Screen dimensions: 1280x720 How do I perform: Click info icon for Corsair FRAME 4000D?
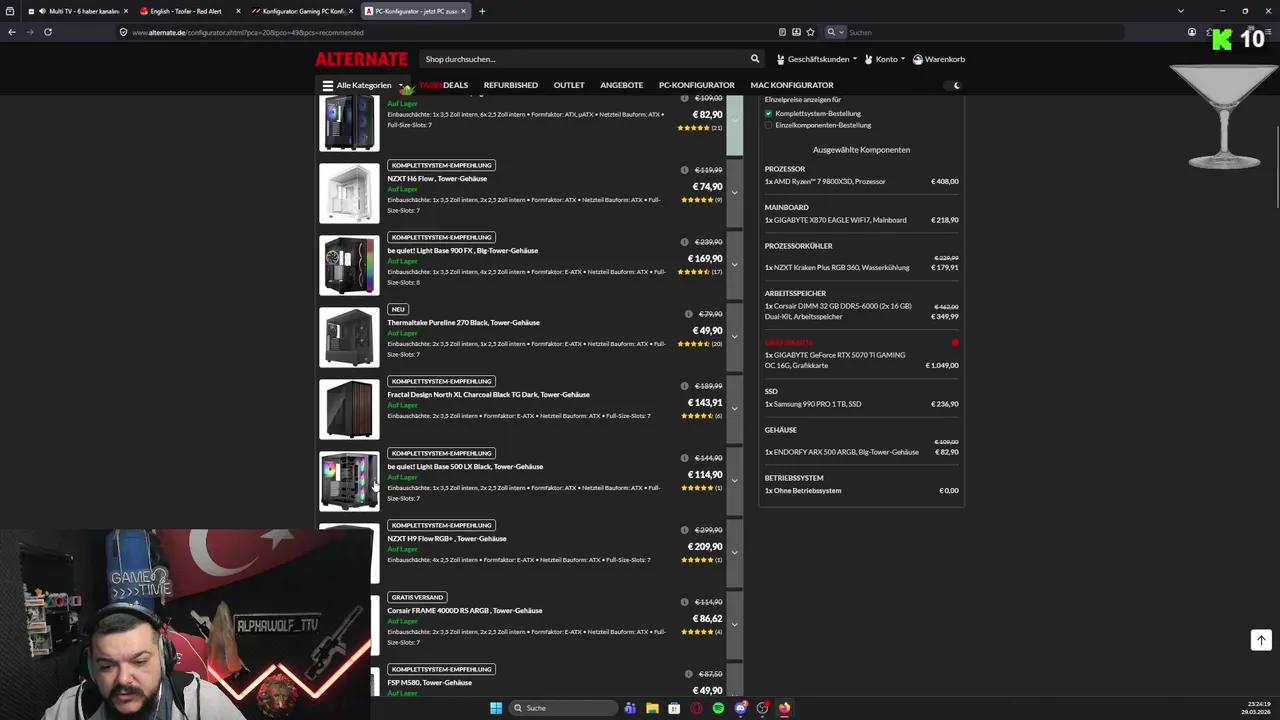click(x=684, y=602)
